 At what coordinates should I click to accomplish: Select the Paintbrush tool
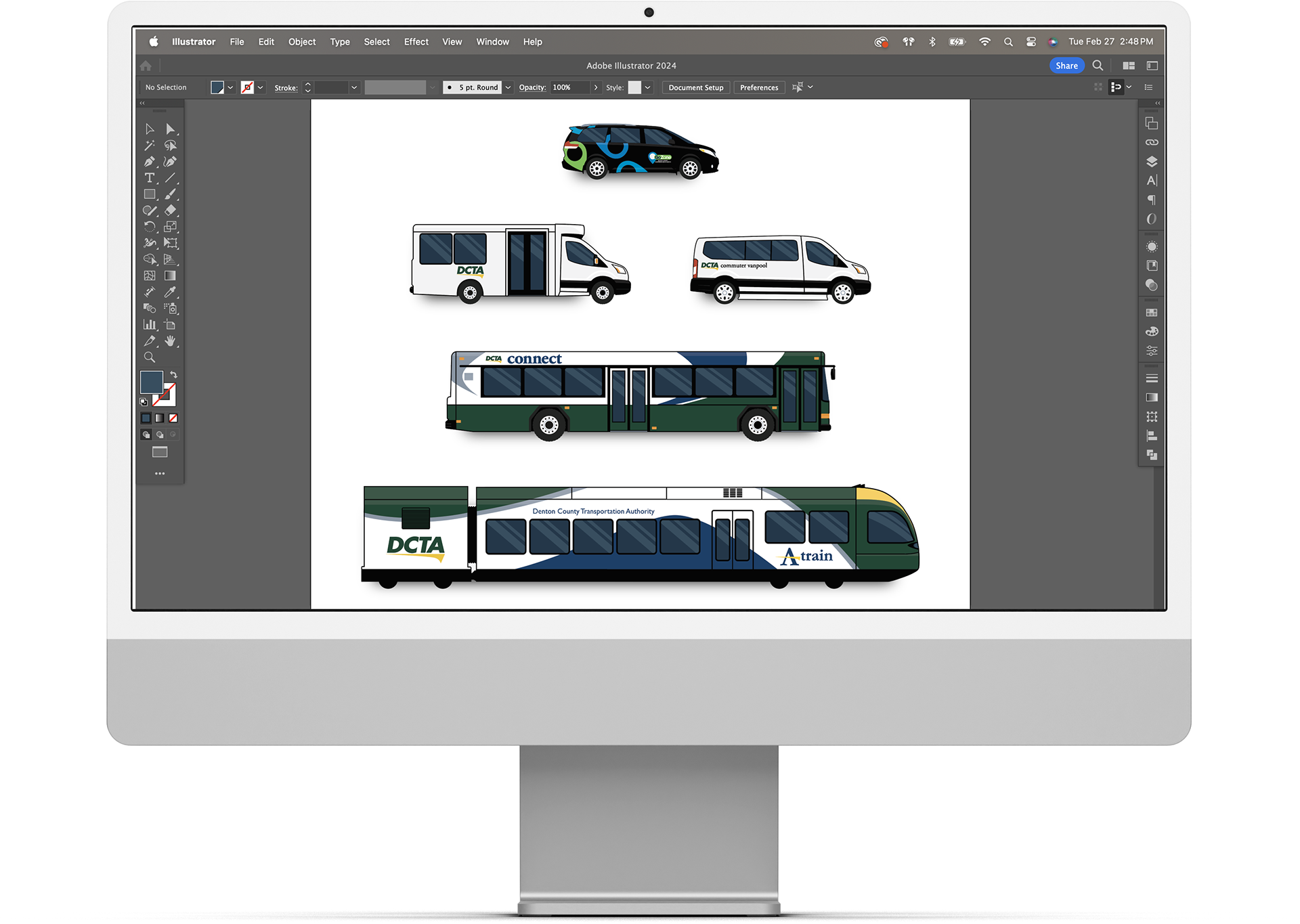(170, 194)
